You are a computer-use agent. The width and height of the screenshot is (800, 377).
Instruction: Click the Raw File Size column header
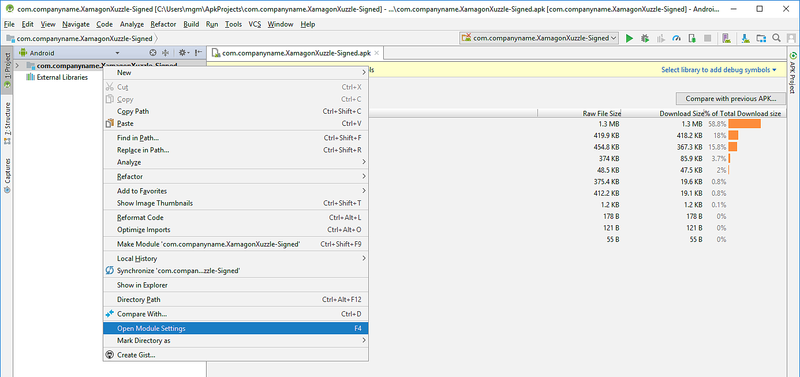[579, 113]
